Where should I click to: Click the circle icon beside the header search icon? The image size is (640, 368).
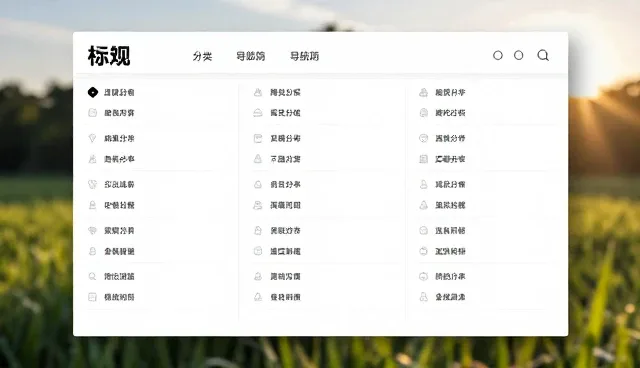click(x=518, y=55)
